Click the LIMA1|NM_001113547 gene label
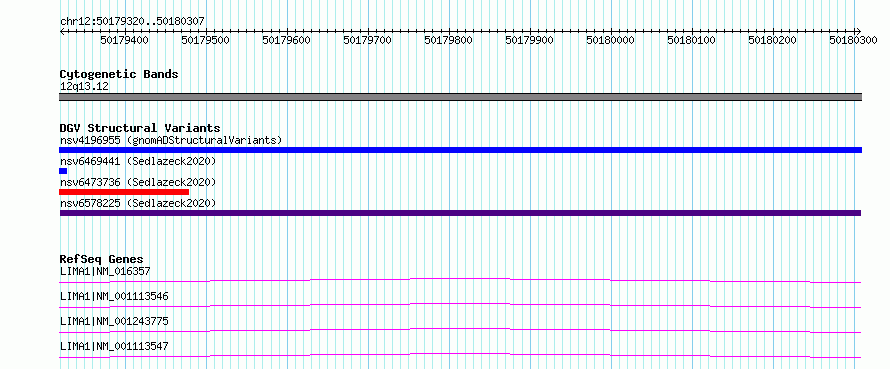890x369 pixels. pos(114,346)
